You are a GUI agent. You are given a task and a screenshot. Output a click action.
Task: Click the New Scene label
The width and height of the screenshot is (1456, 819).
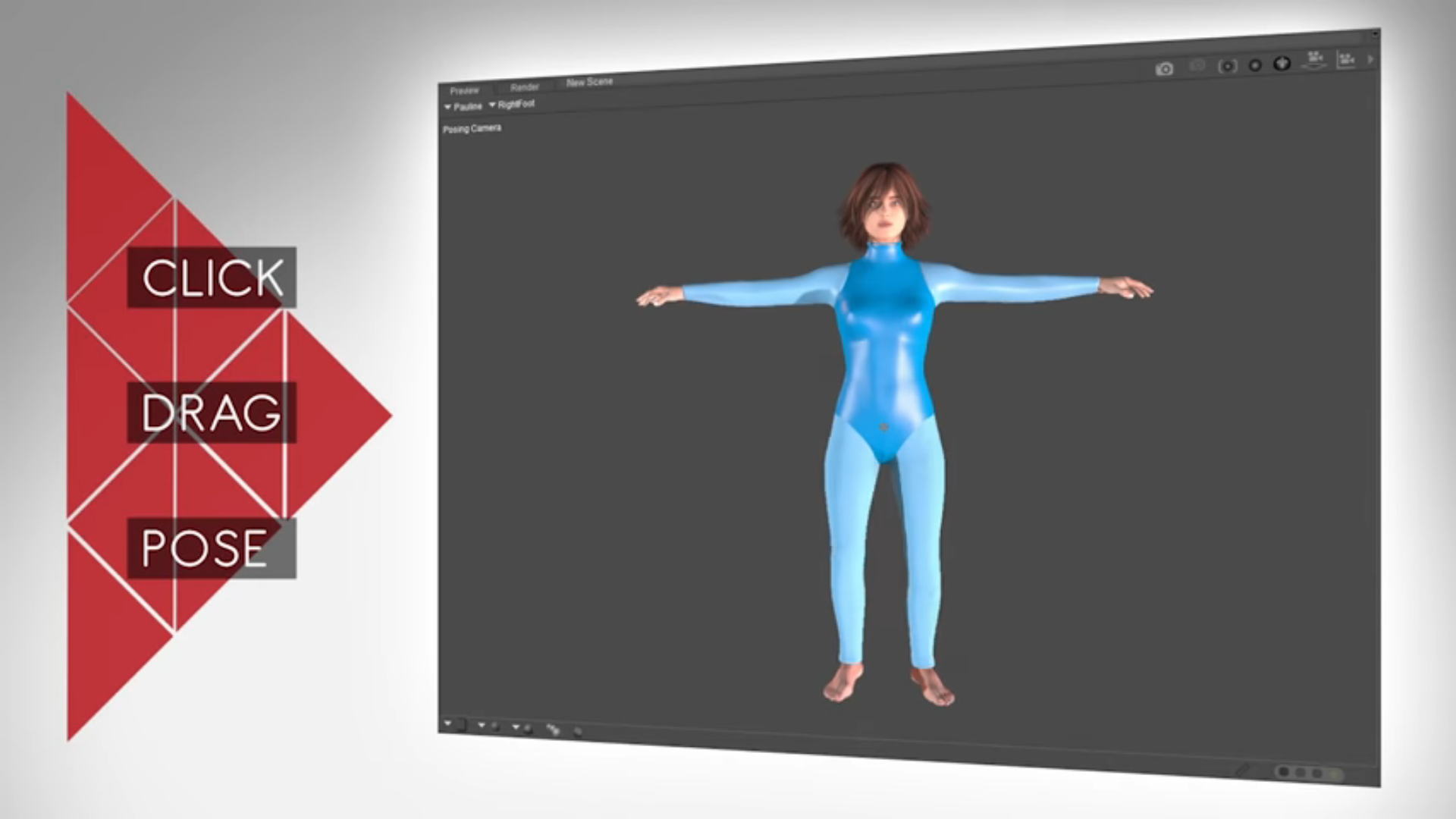point(589,82)
